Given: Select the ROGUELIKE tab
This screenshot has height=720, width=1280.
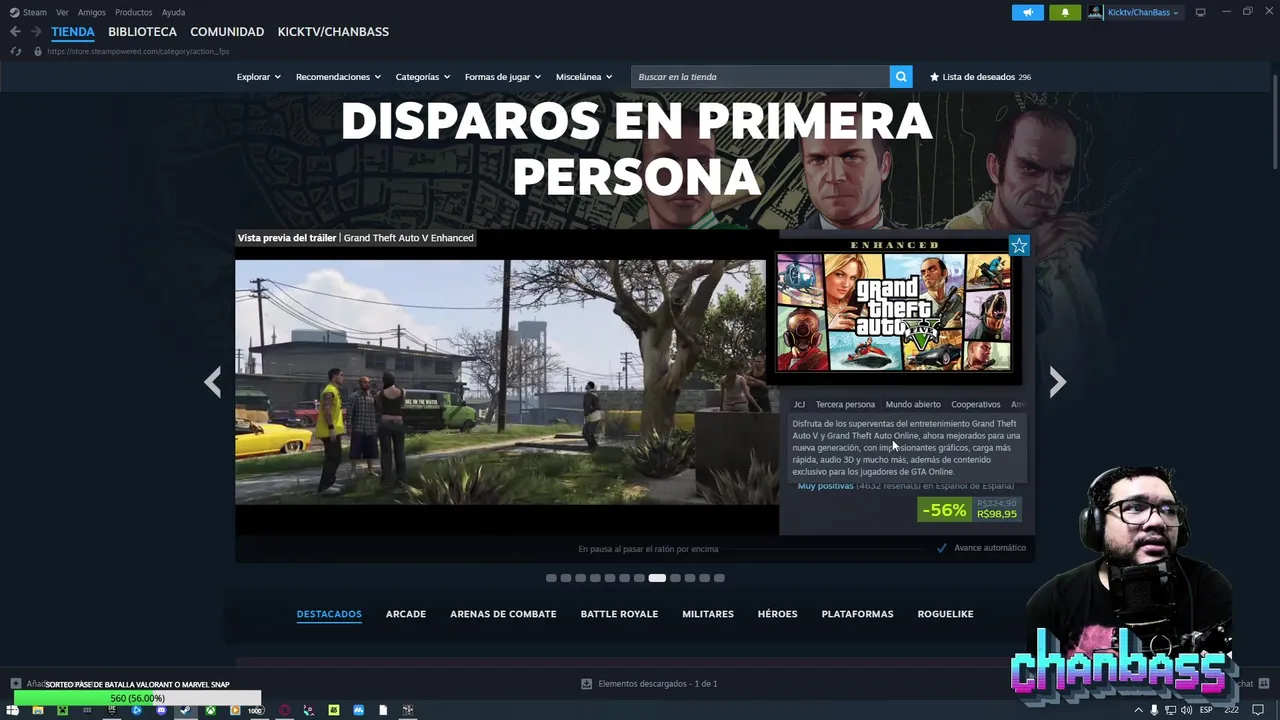Looking at the screenshot, I should pos(945,614).
